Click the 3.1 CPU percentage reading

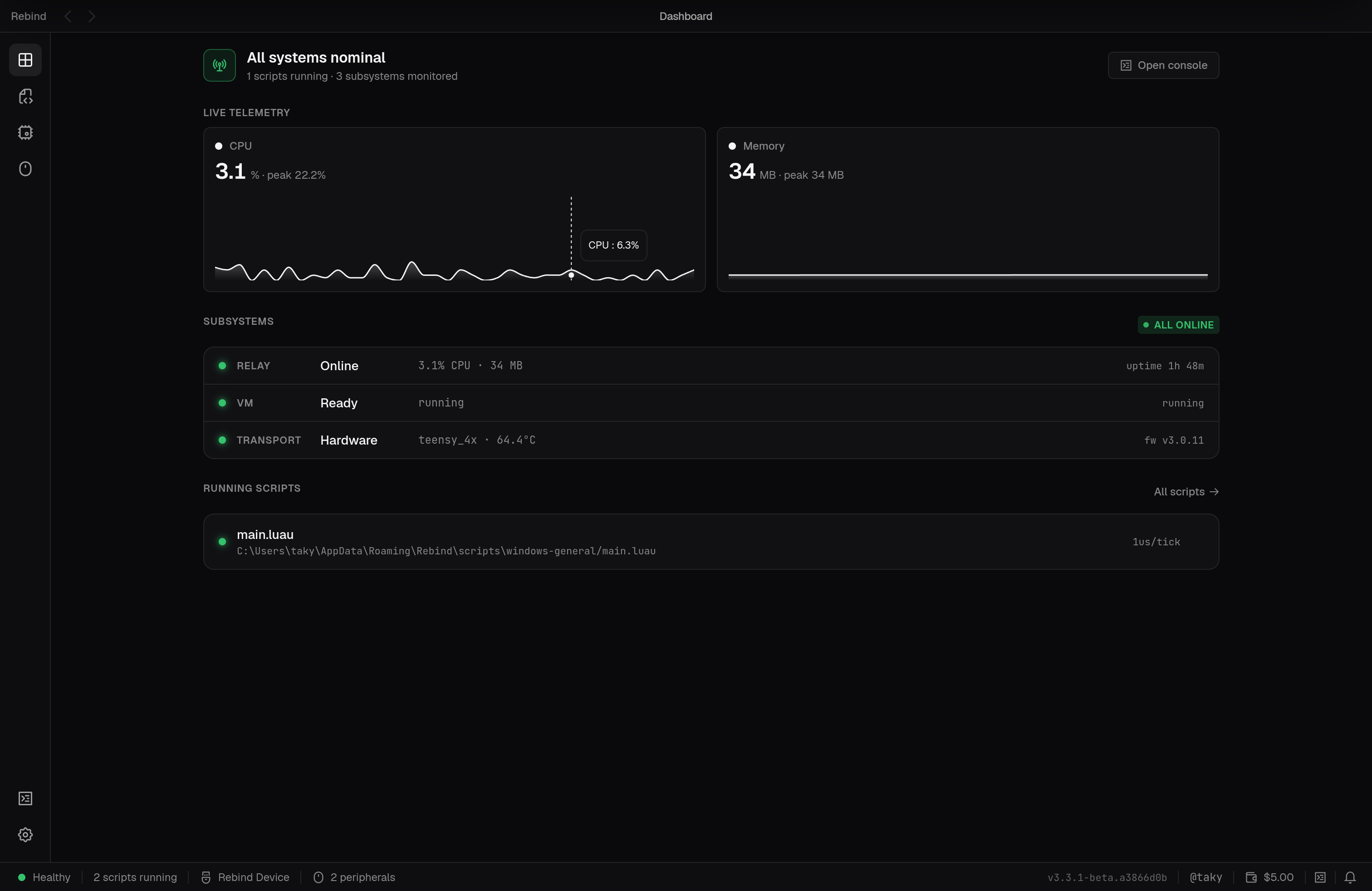coord(230,172)
